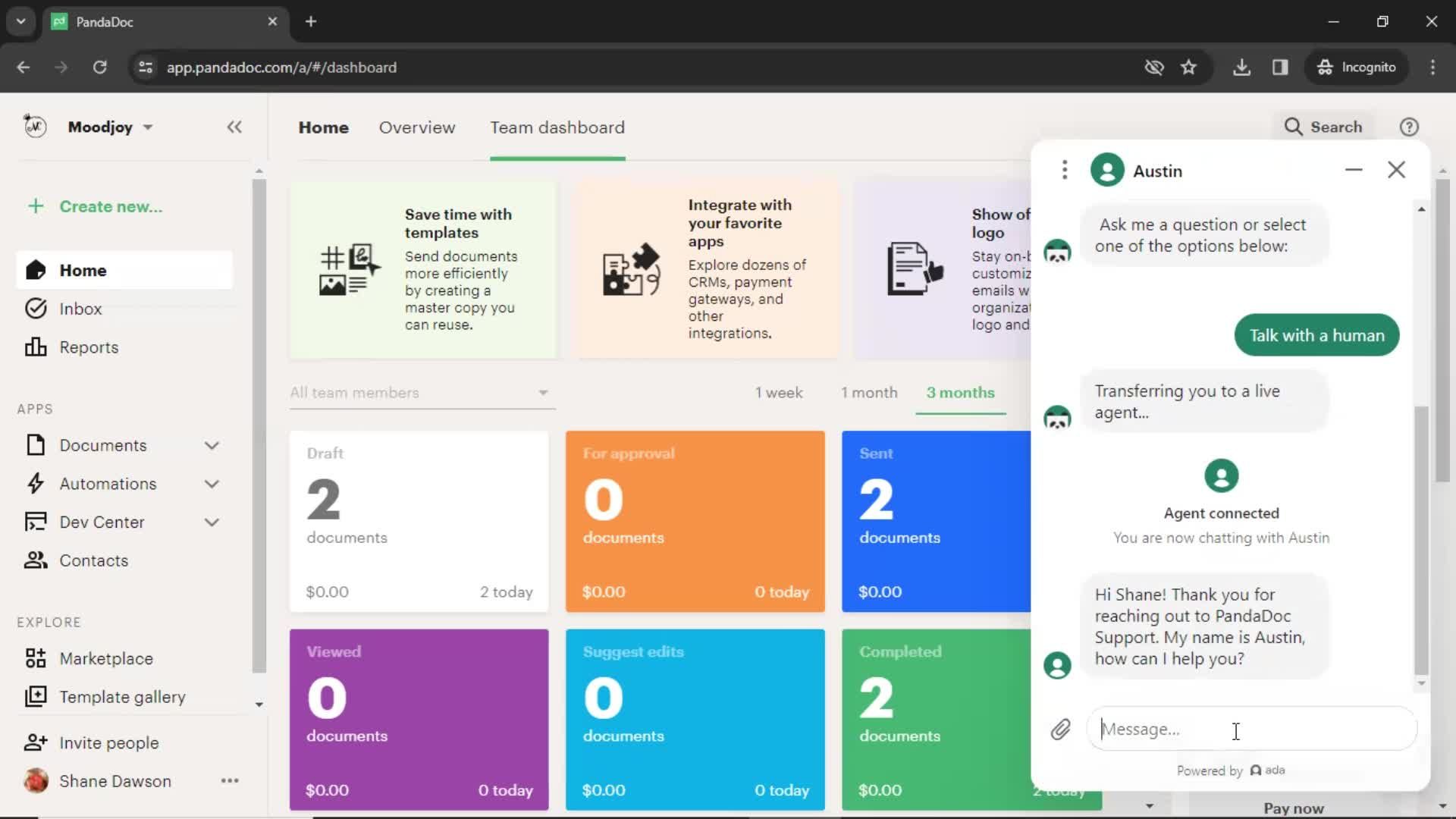Switch to the Overview tab

(417, 127)
